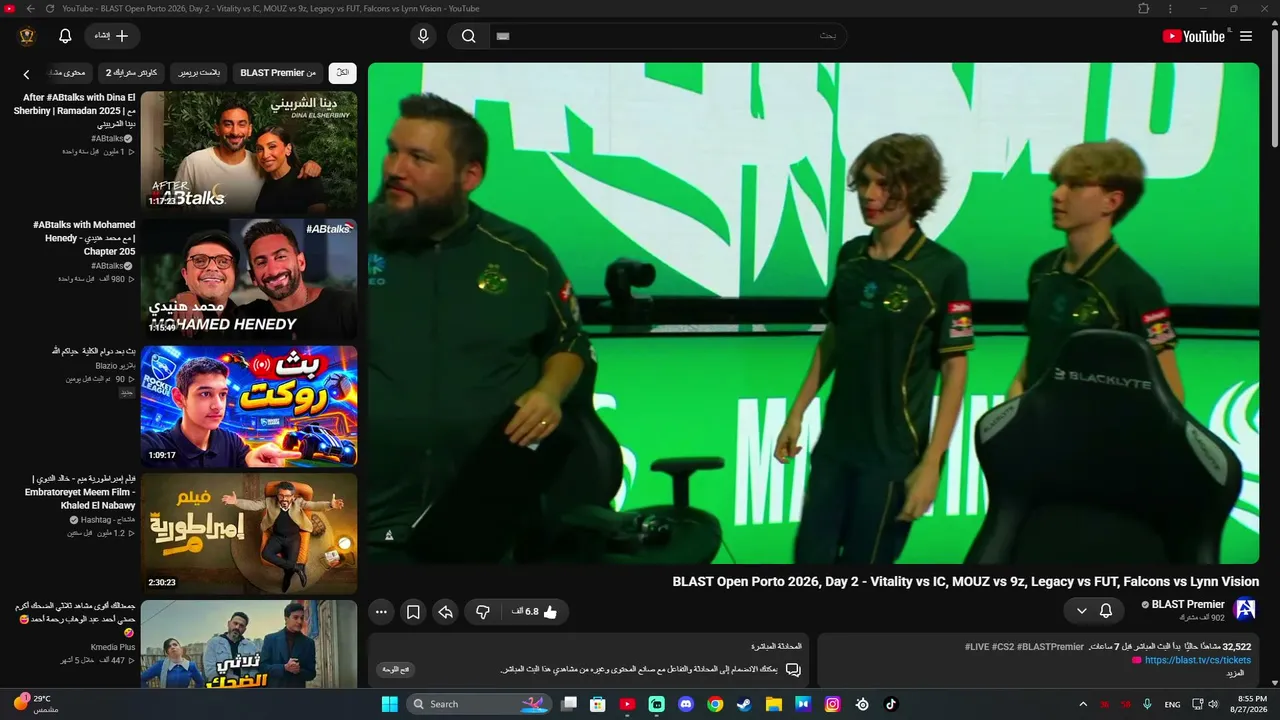Select the 'الكل' filter chip
Viewport: 1280px width, 720px height.
coord(342,73)
